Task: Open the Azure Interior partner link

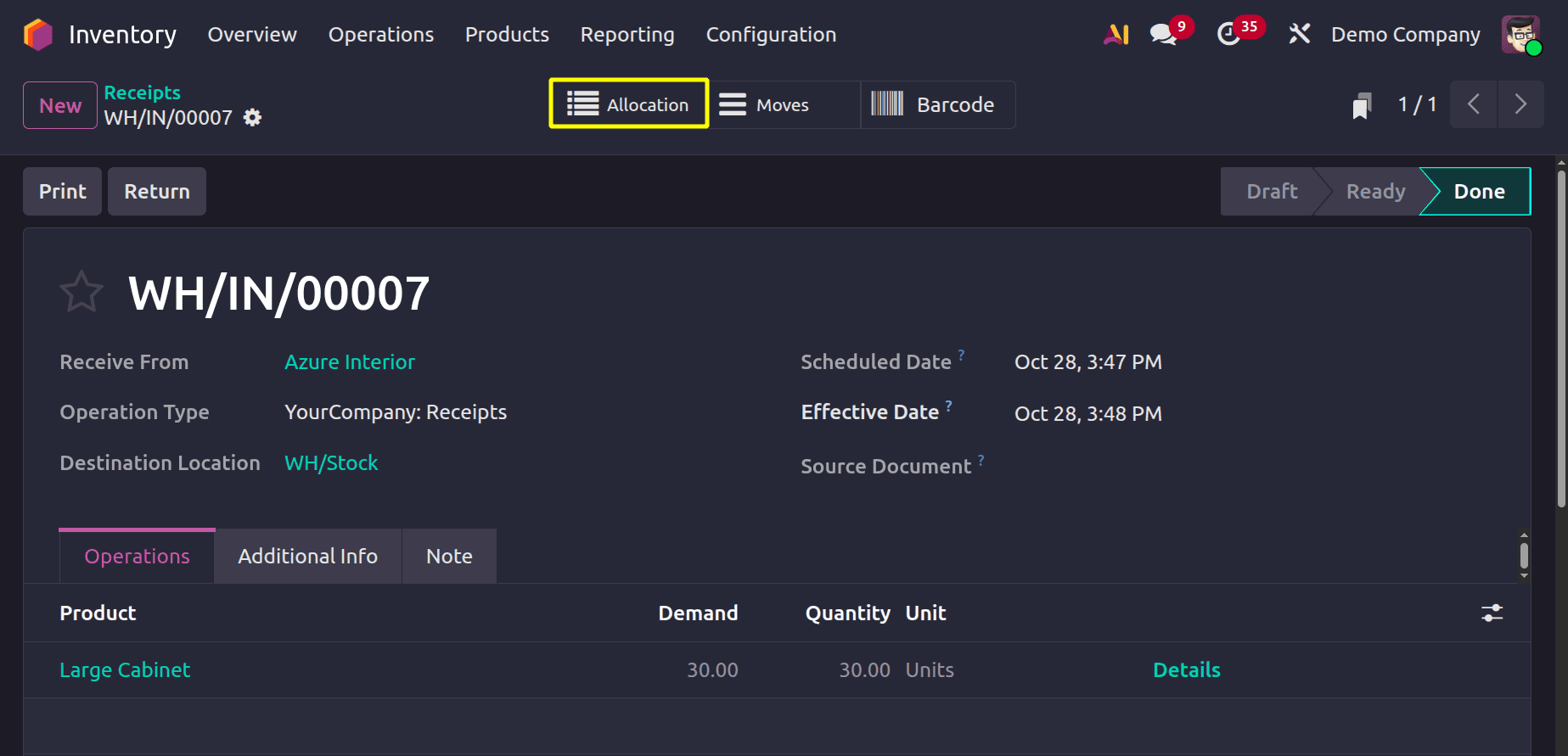Action: pyautogui.click(x=350, y=362)
